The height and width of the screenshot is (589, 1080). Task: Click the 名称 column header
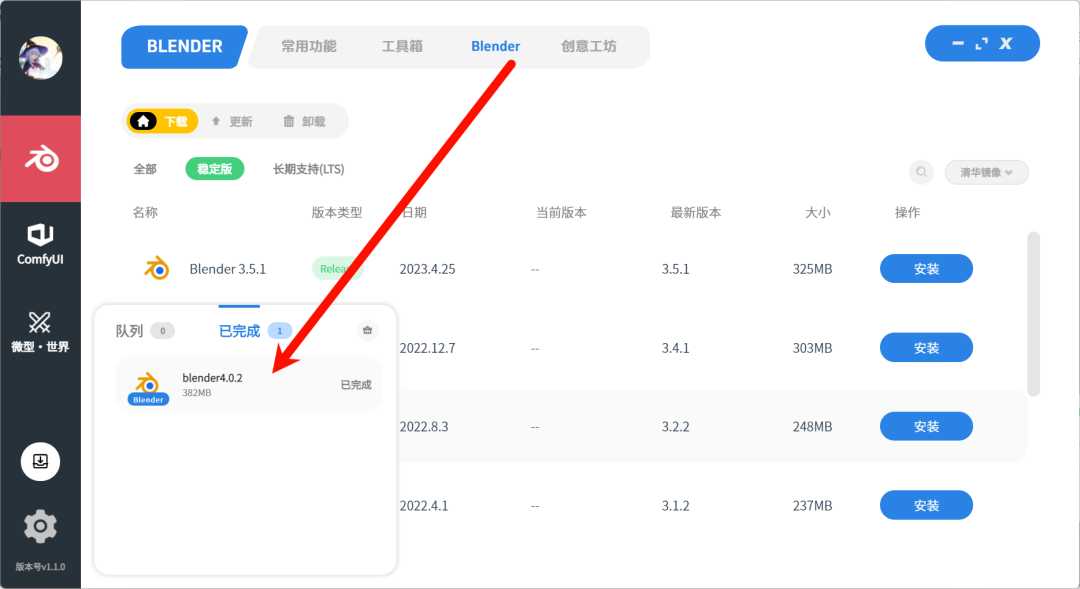pyautogui.click(x=145, y=212)
